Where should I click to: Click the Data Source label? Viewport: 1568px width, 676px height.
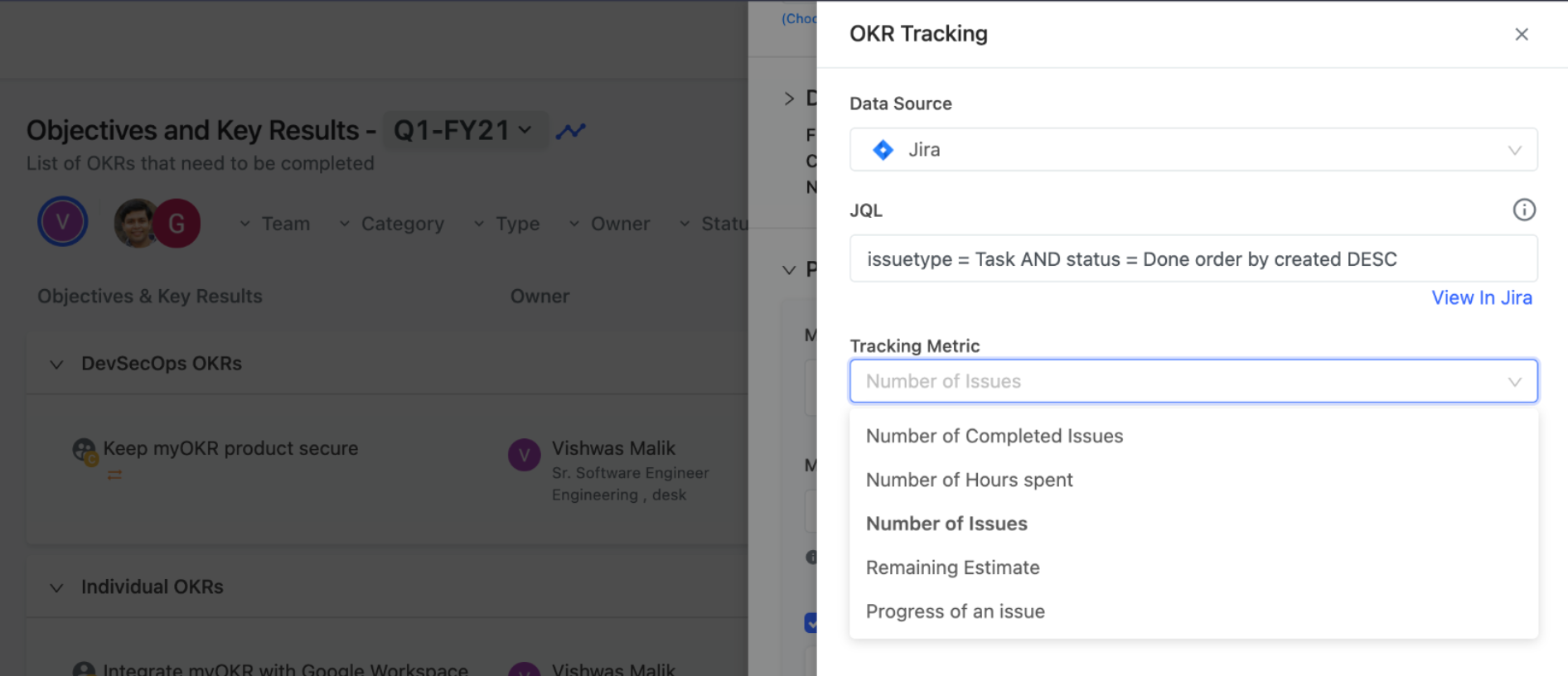pos(900,104)
